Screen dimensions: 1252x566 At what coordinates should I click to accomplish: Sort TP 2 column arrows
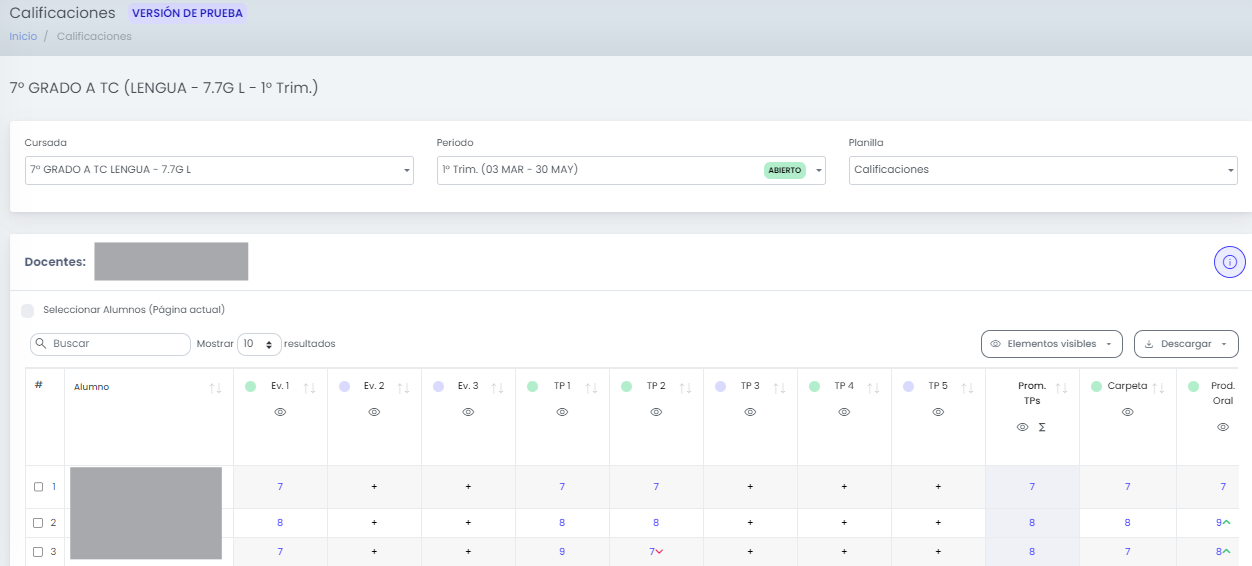coord(686,388)
